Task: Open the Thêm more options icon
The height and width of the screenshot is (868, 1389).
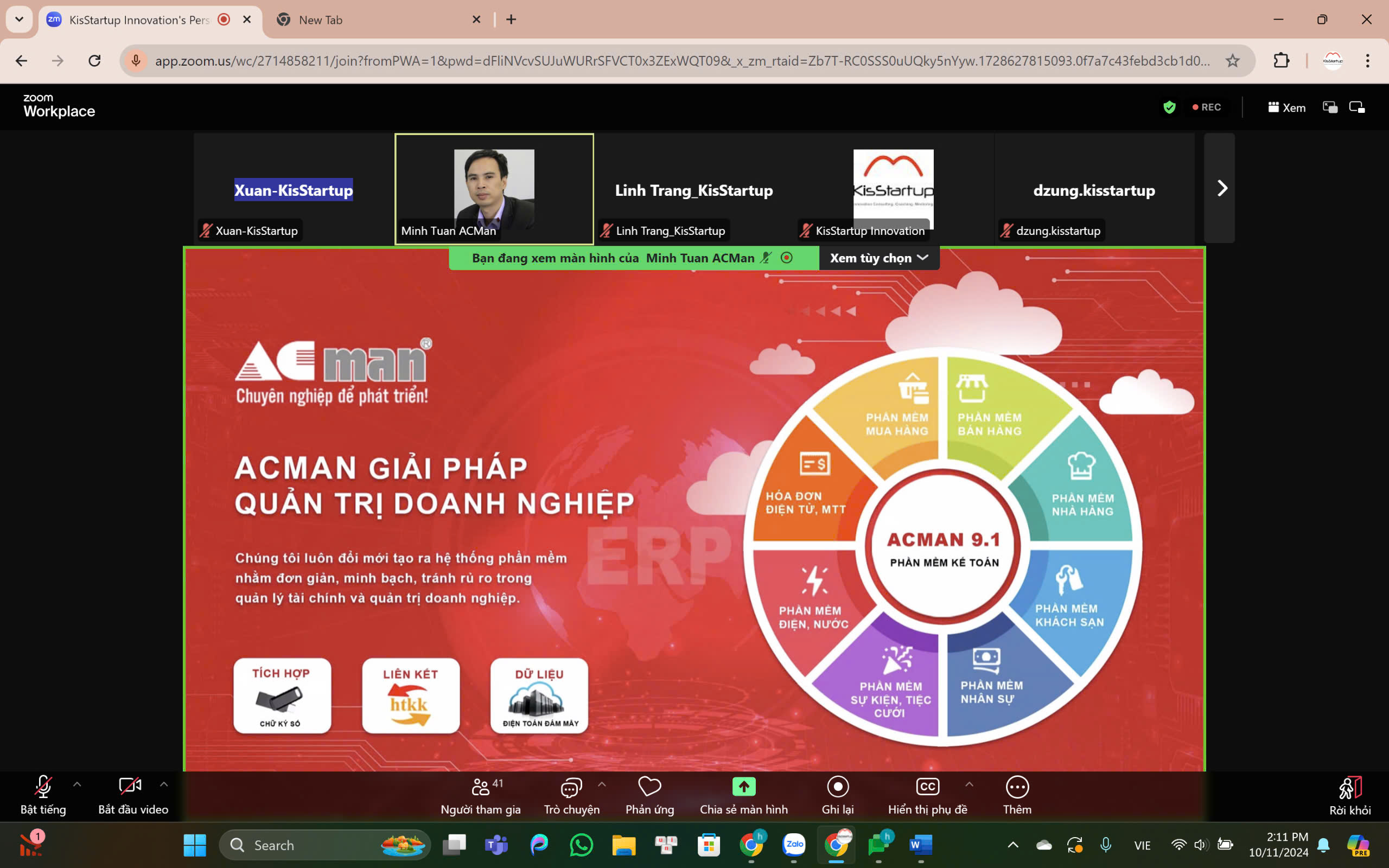Action: point(1016,787)
